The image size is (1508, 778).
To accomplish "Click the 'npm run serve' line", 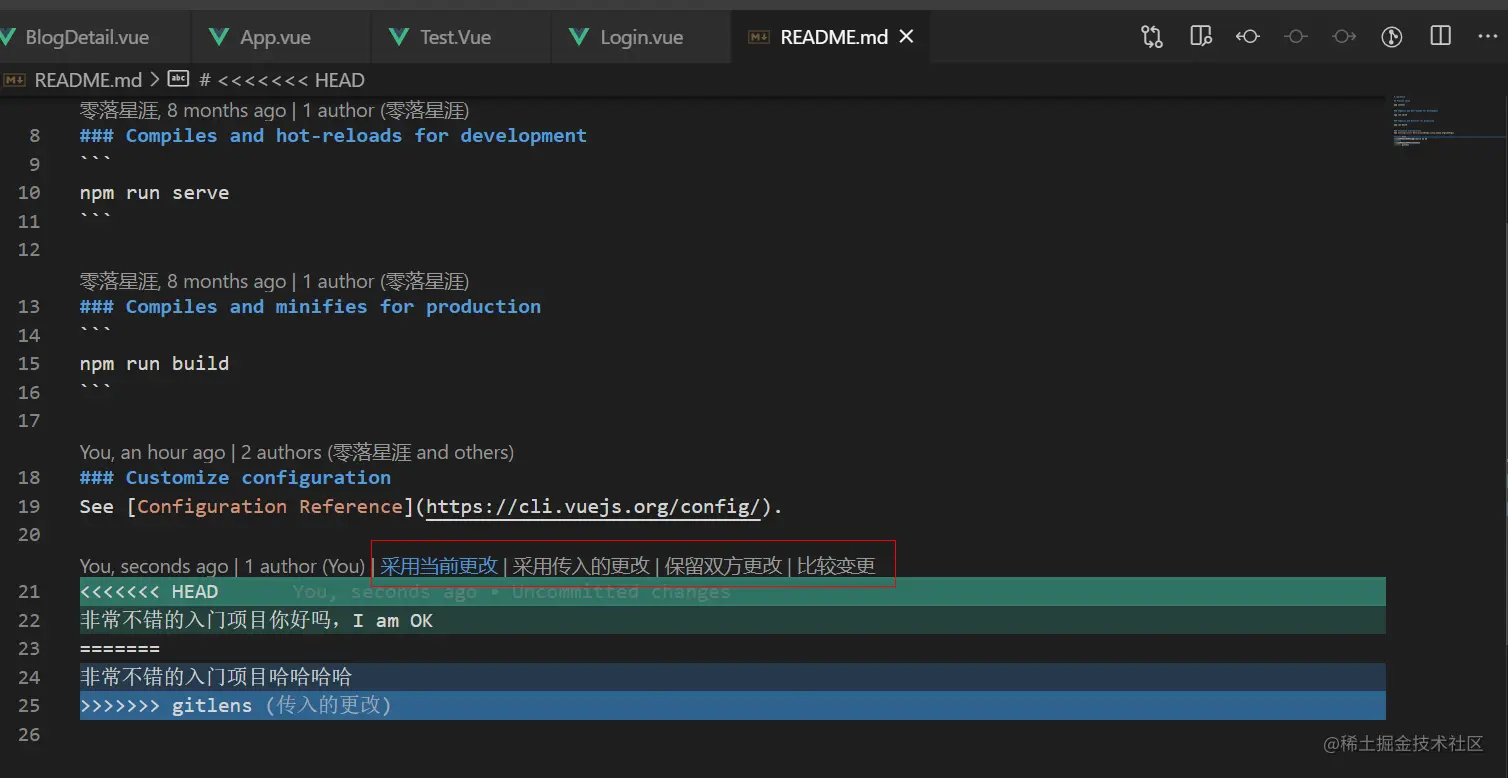I will click(154, 193).
